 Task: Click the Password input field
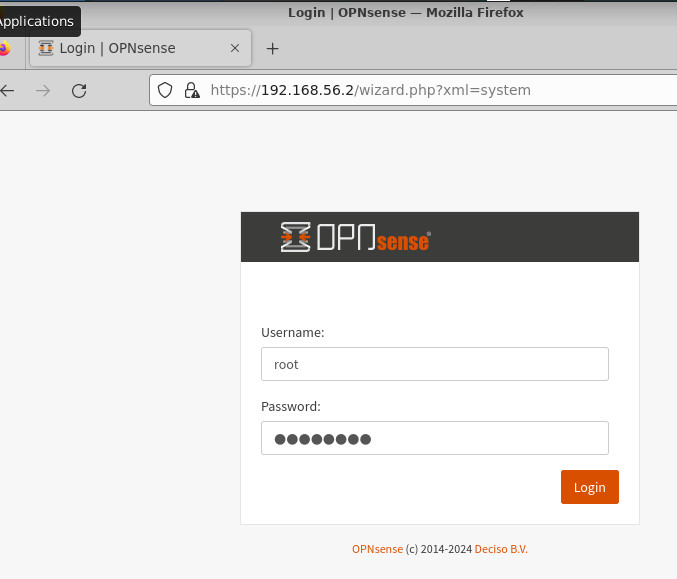click(x=435, y=438)
